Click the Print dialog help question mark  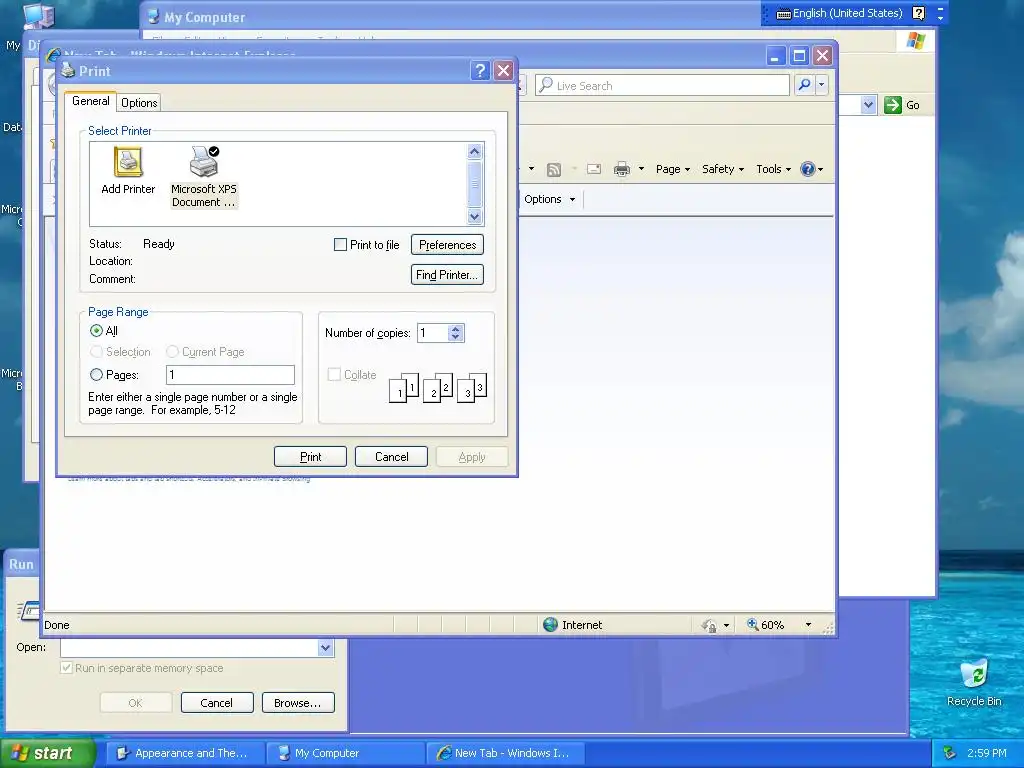tap(480, 71)
